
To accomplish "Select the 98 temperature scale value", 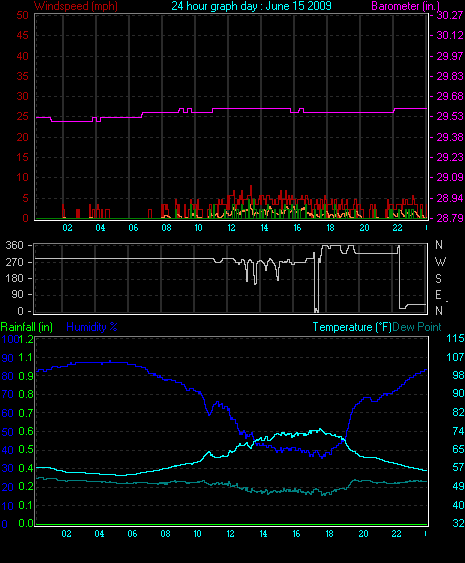I will click(x=458, y=376).
